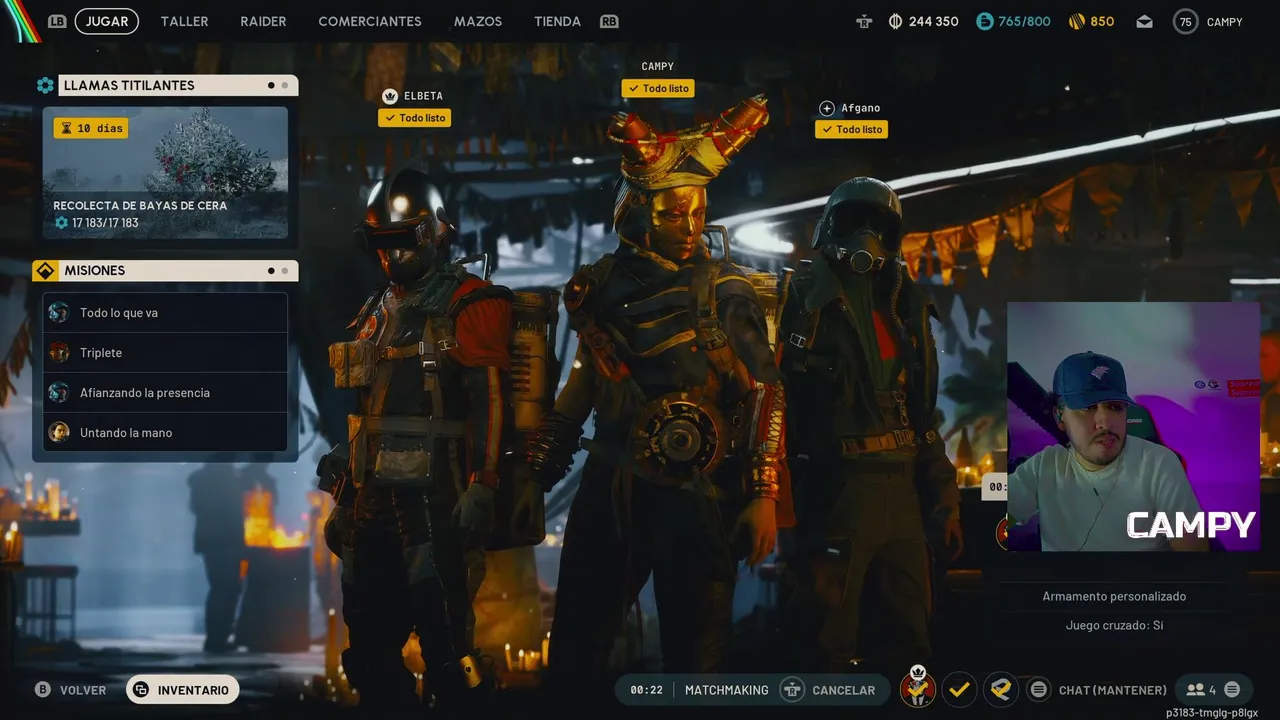
Task: Open the menu icon after the 4 count
Action: tap(1232, 689)
